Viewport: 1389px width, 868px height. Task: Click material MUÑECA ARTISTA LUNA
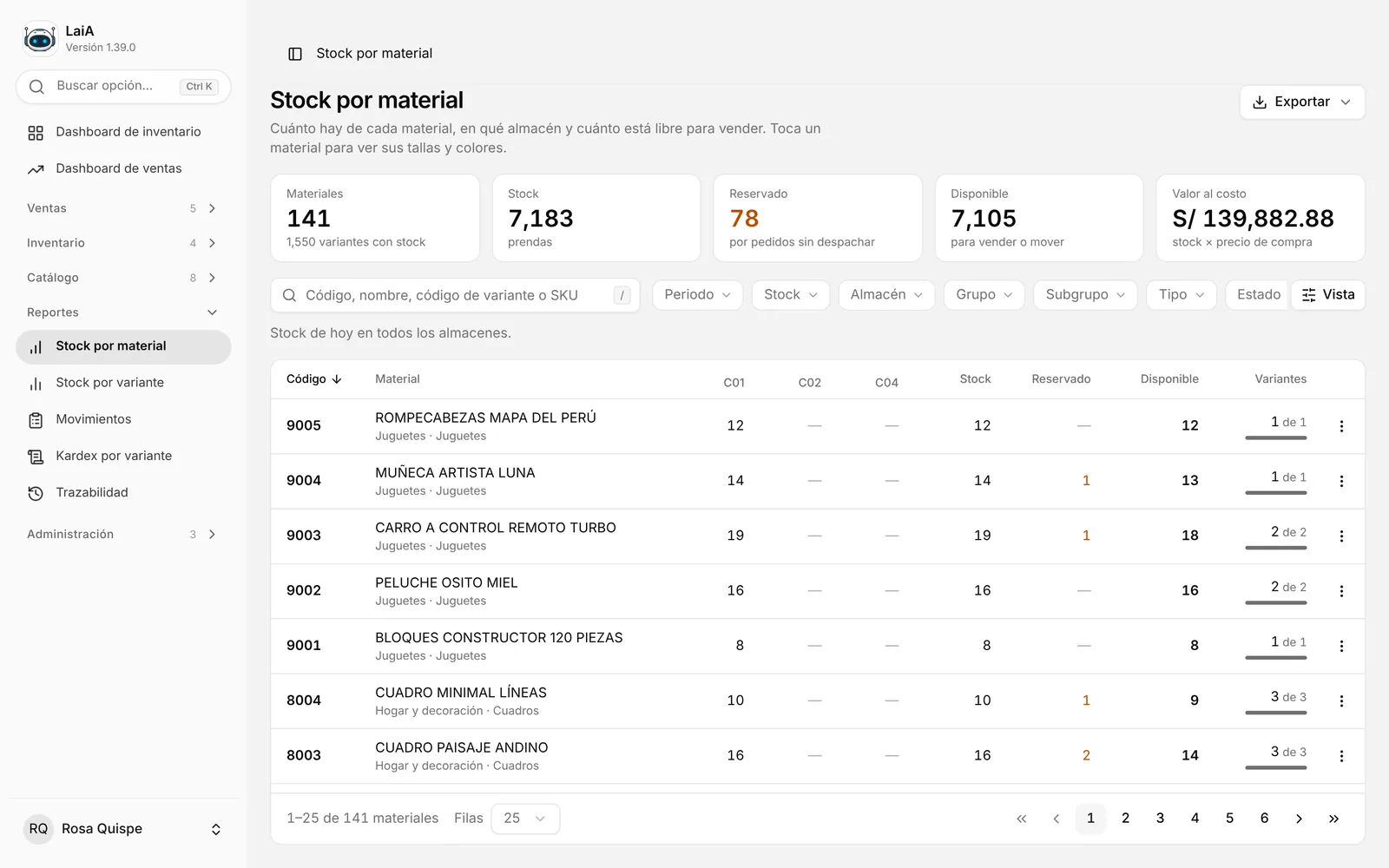pos(455,473)
